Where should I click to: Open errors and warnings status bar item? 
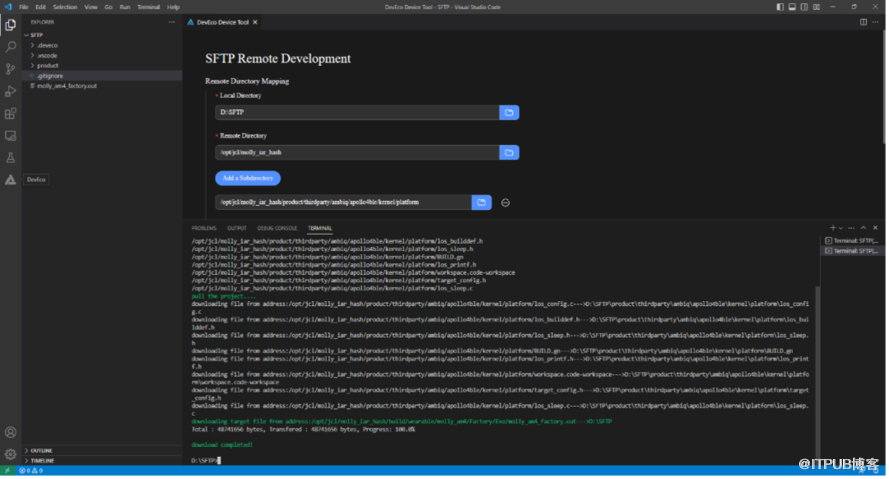tap(31, 472)
